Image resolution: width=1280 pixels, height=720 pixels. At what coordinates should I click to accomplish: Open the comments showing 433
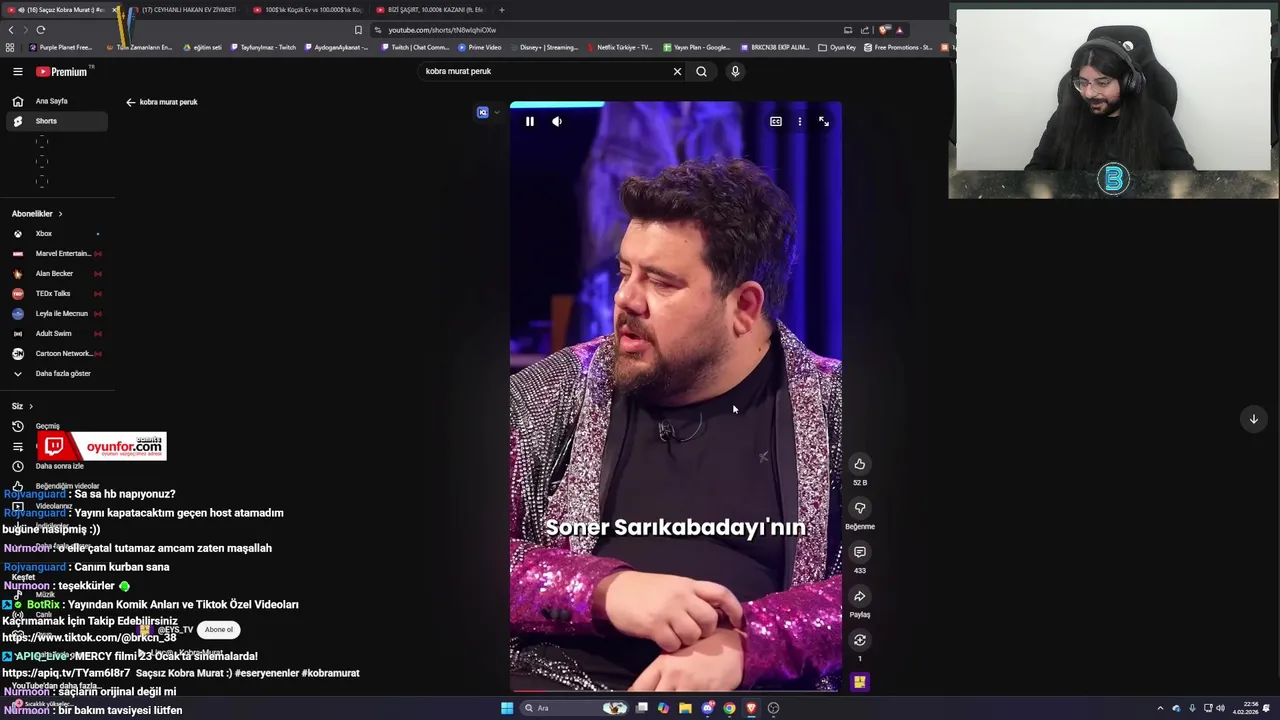coord(860,552)
